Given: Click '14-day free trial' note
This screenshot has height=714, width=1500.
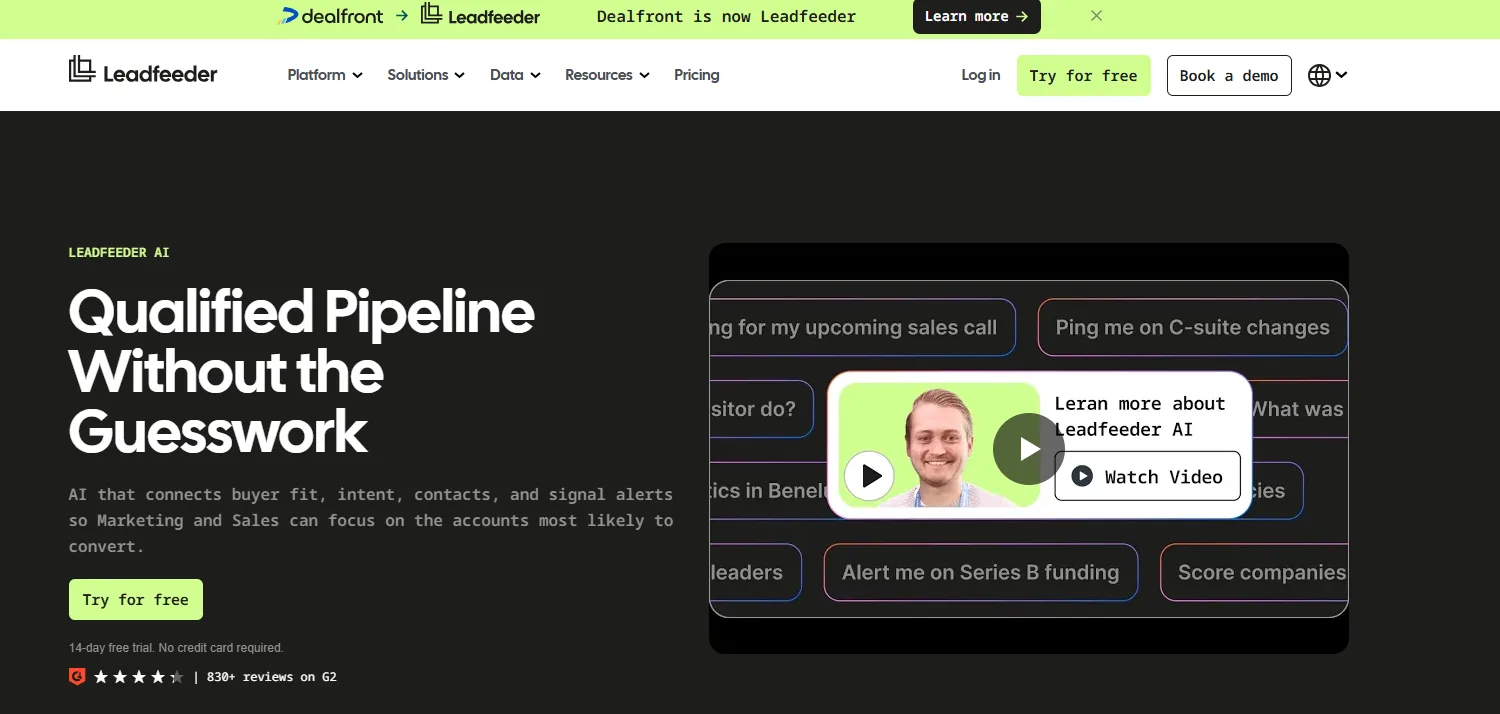Looking at the screenshot, I should click(176, 648).
